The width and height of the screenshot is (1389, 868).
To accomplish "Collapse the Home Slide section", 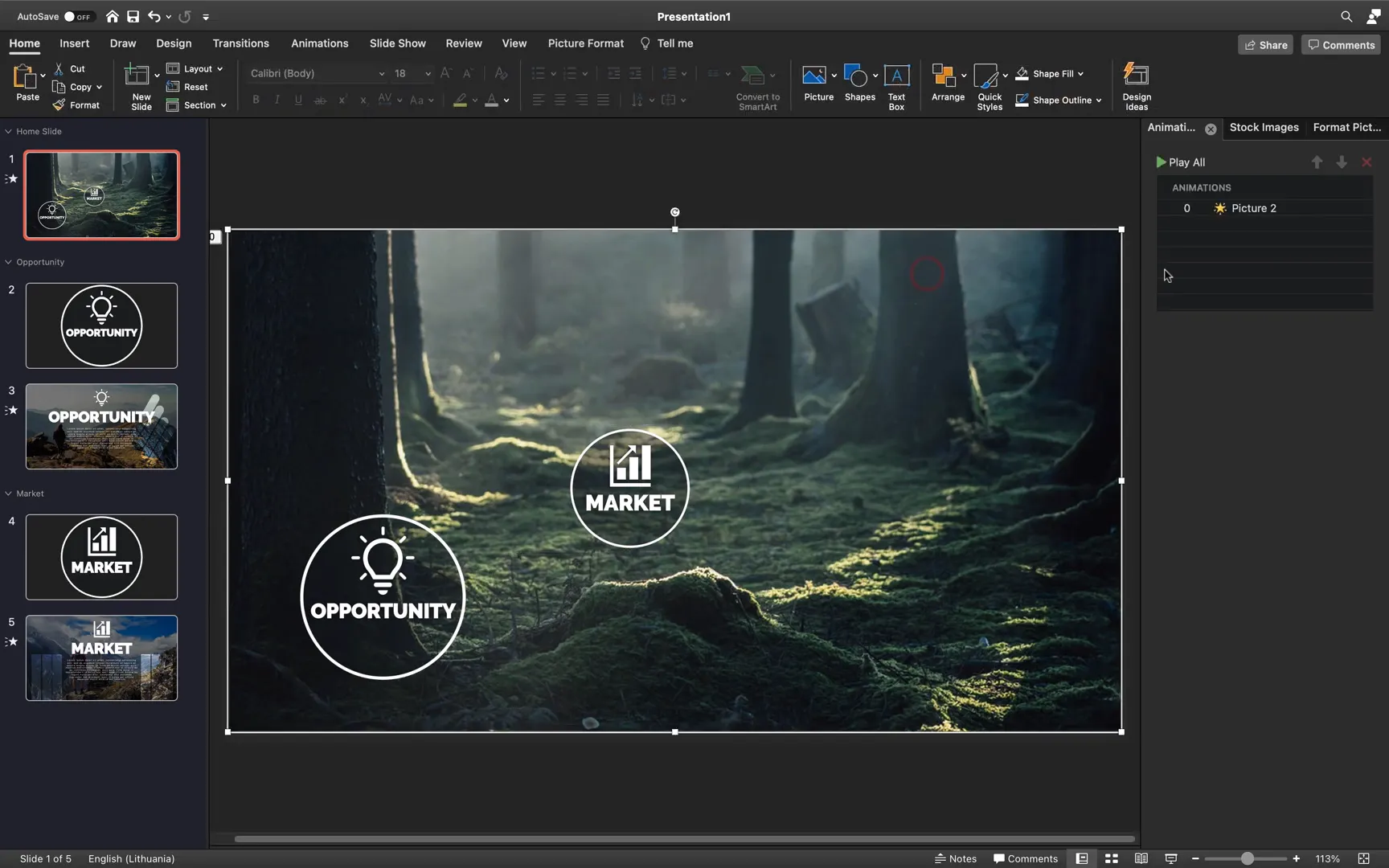I will 8,131.
